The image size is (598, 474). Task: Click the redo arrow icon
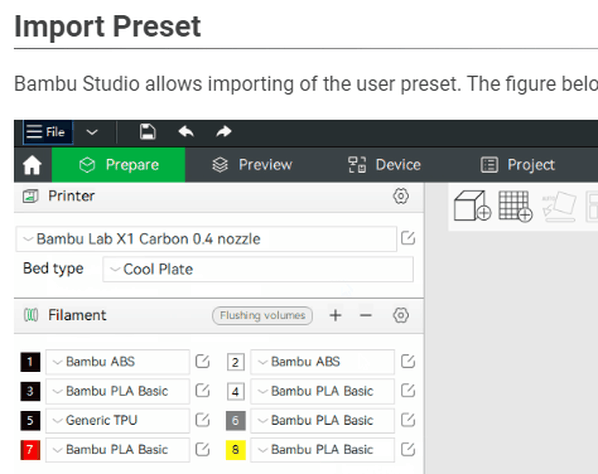(x=224, y=132)
